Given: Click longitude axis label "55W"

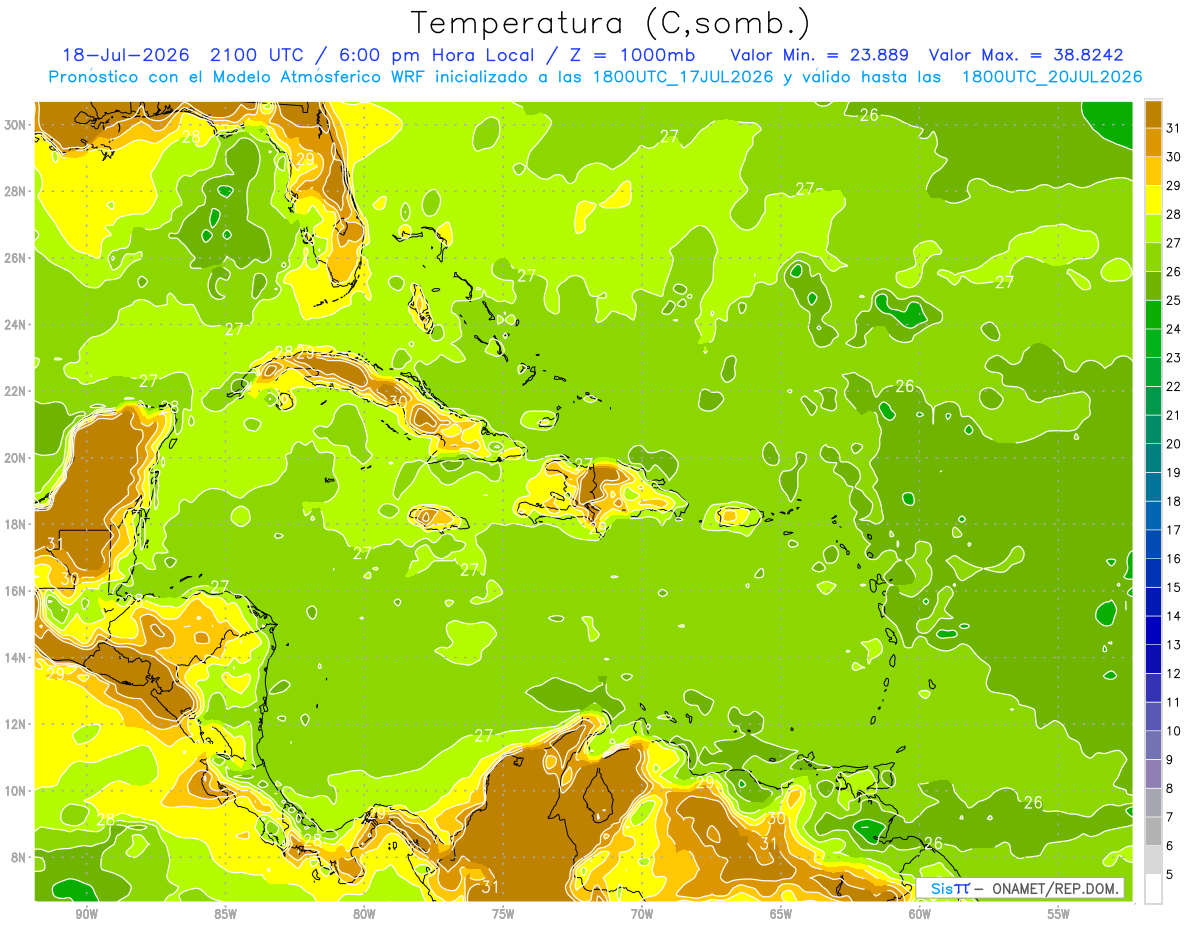Looking at the screenshot, I should click(1059, 914).
